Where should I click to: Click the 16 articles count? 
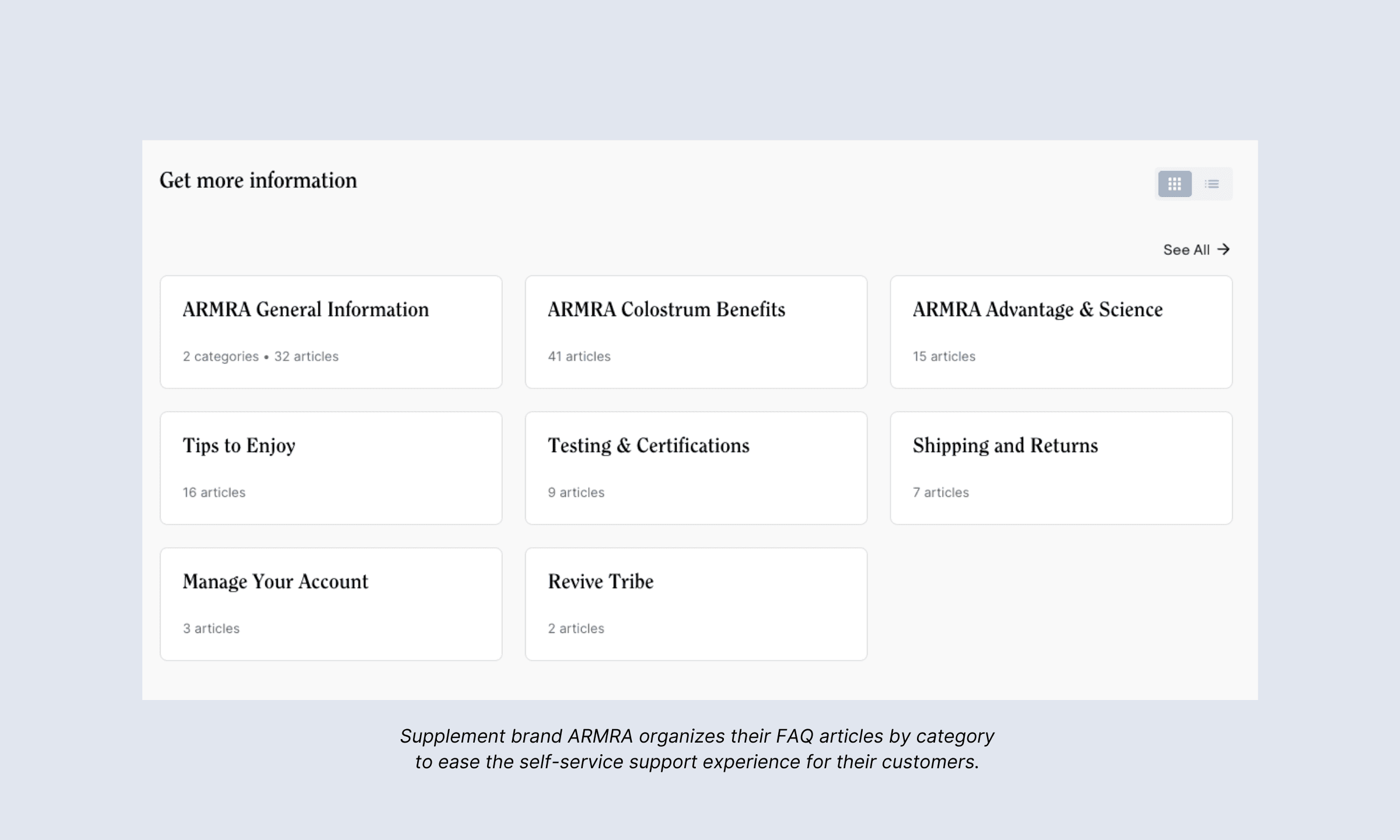(214, 492)
